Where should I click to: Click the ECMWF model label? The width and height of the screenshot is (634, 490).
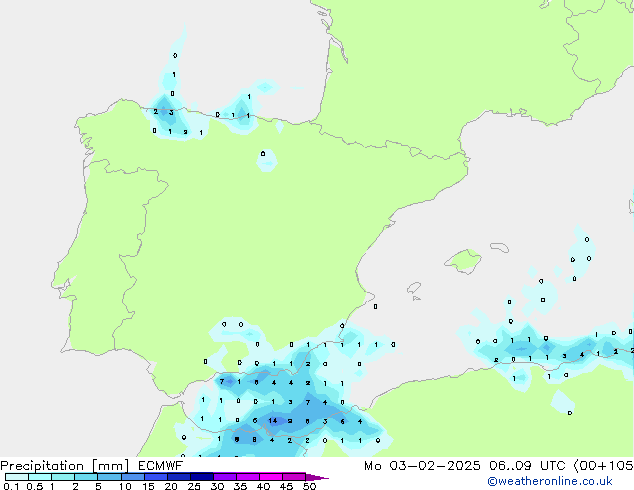161,466
